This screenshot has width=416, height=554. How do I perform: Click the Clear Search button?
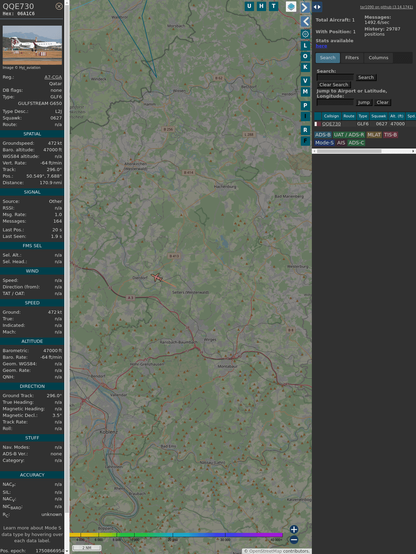[x=334, y=85]
